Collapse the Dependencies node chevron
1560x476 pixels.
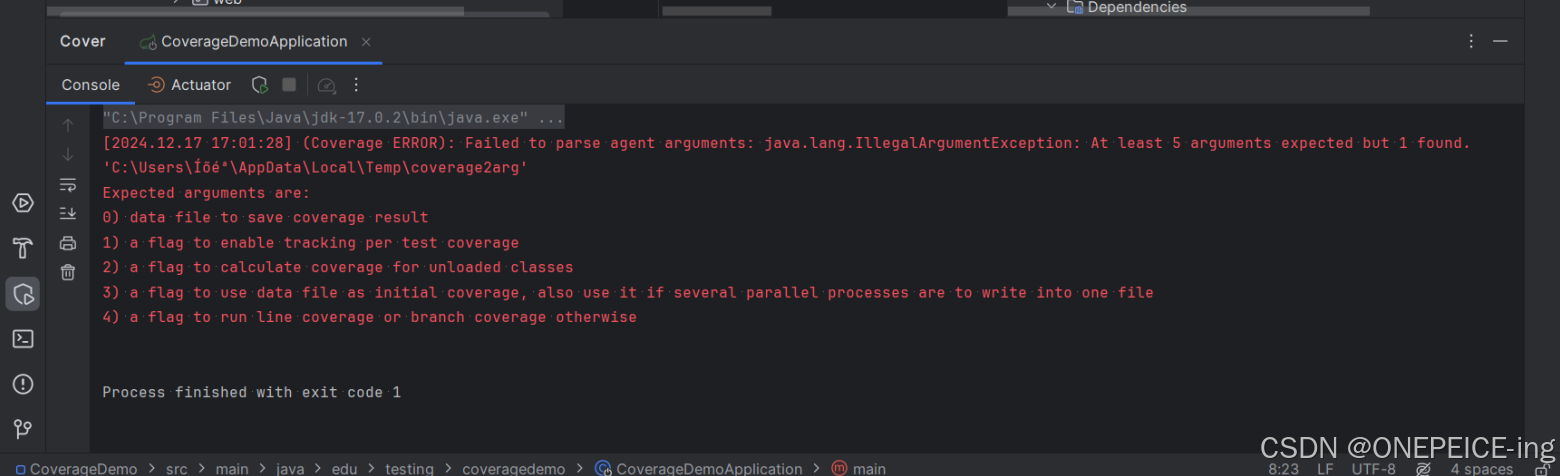coord(1051,7)
